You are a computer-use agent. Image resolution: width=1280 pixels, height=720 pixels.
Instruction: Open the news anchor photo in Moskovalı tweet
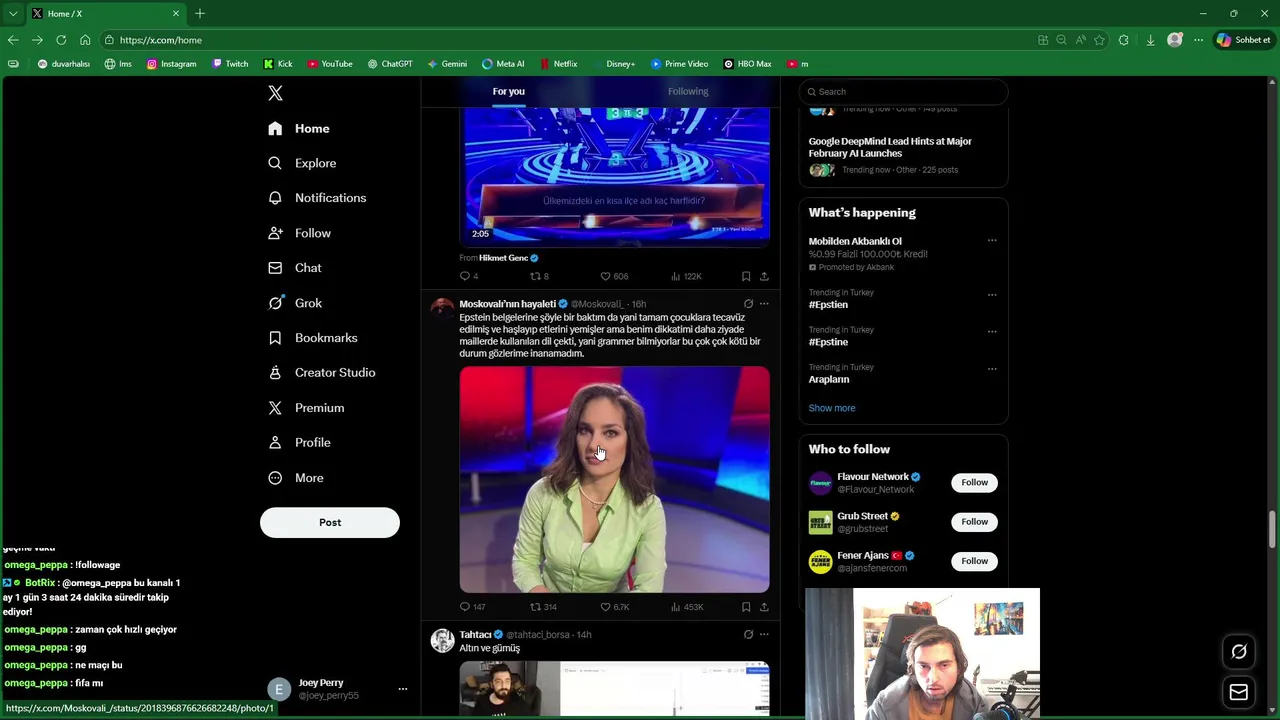(614, 479)
